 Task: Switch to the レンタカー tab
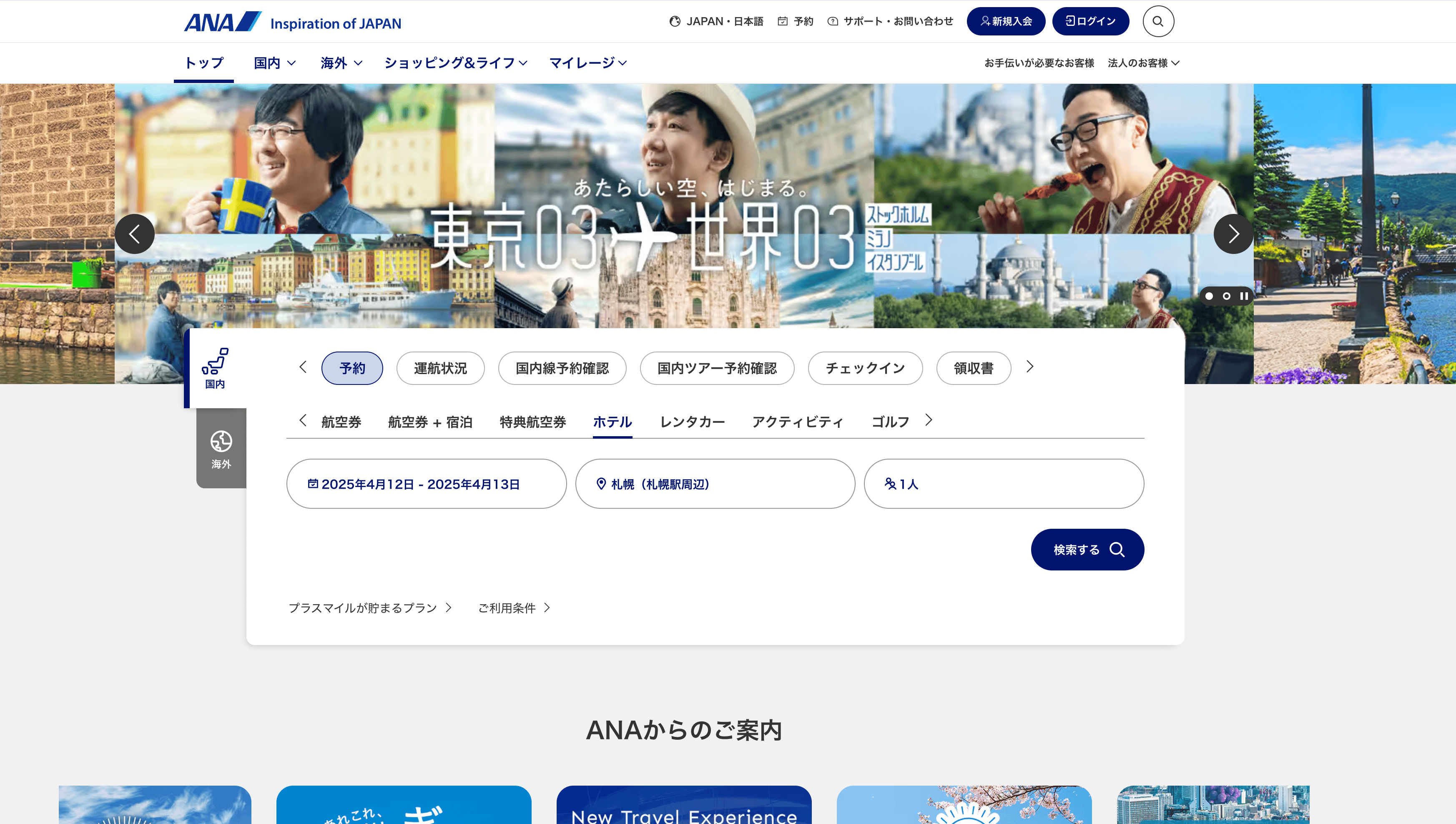[692, 422]
